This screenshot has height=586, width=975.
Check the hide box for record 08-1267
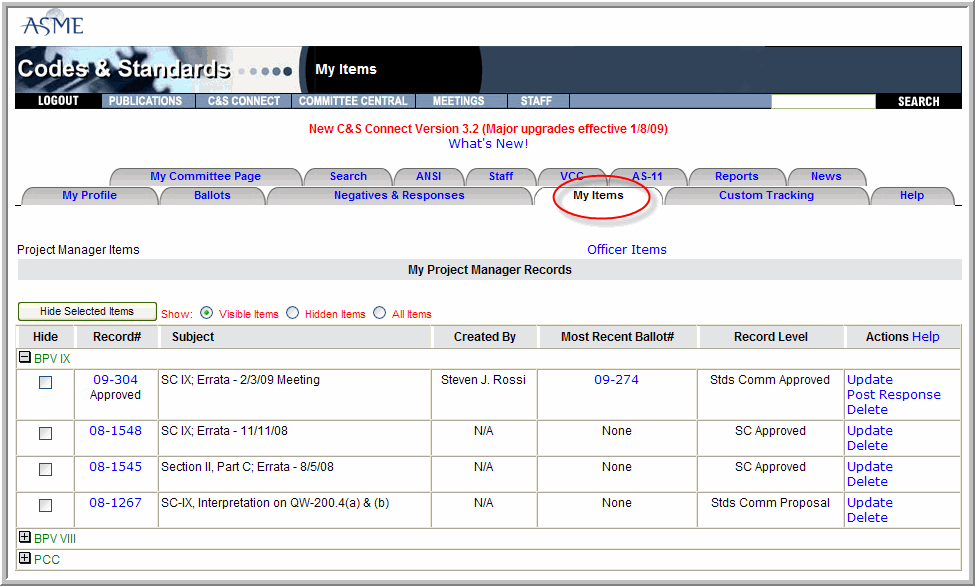coord(45,506)
